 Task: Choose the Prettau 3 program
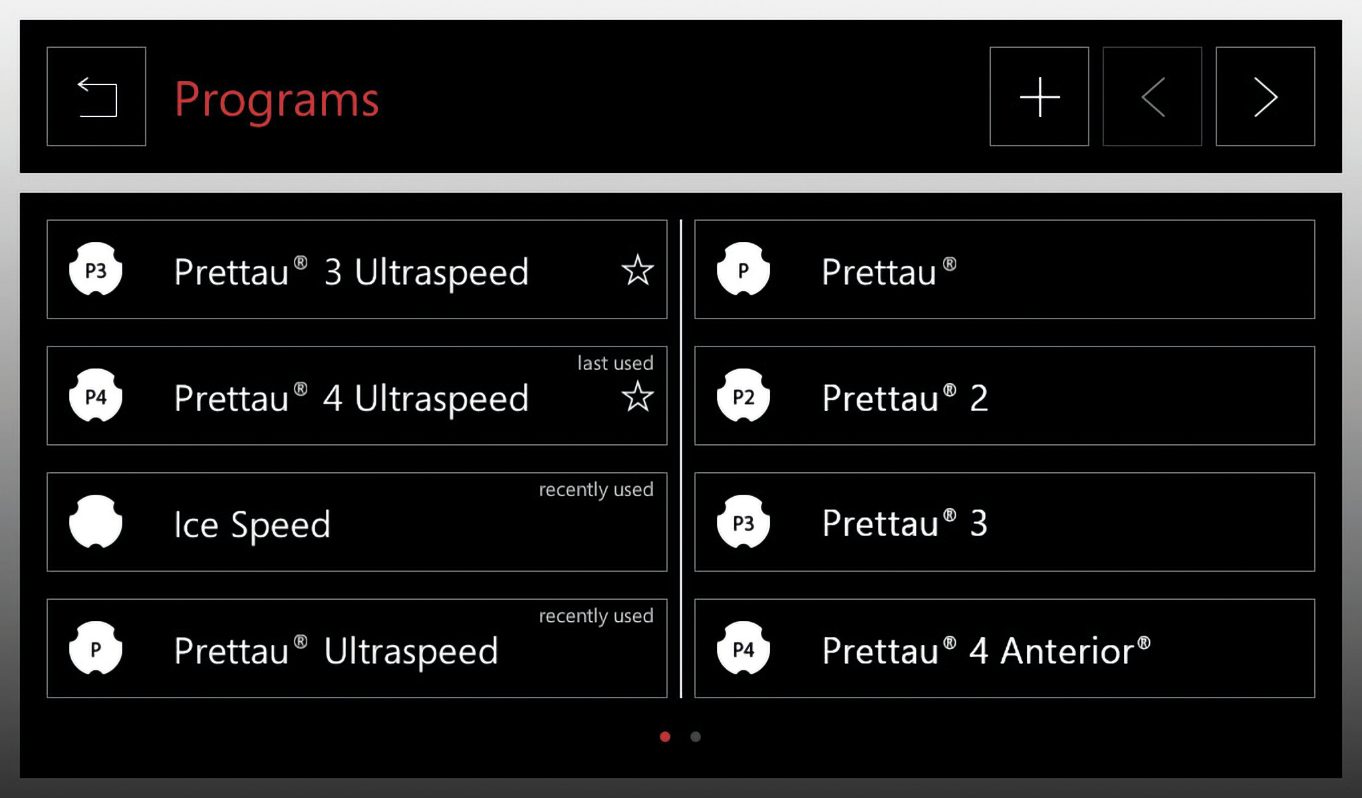point(904,523)
